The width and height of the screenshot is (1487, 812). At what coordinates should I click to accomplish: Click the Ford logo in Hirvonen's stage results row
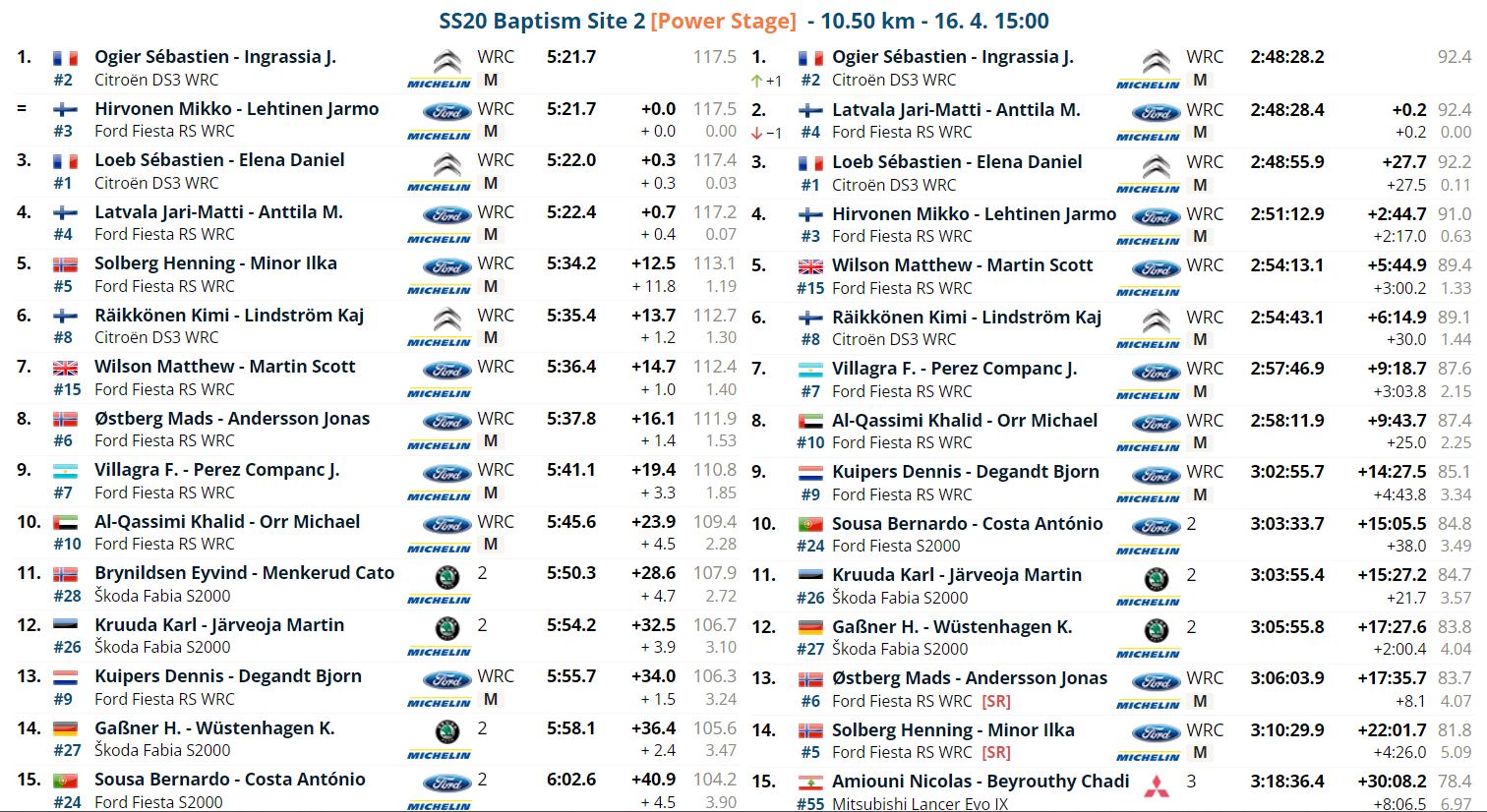point(446,112)
